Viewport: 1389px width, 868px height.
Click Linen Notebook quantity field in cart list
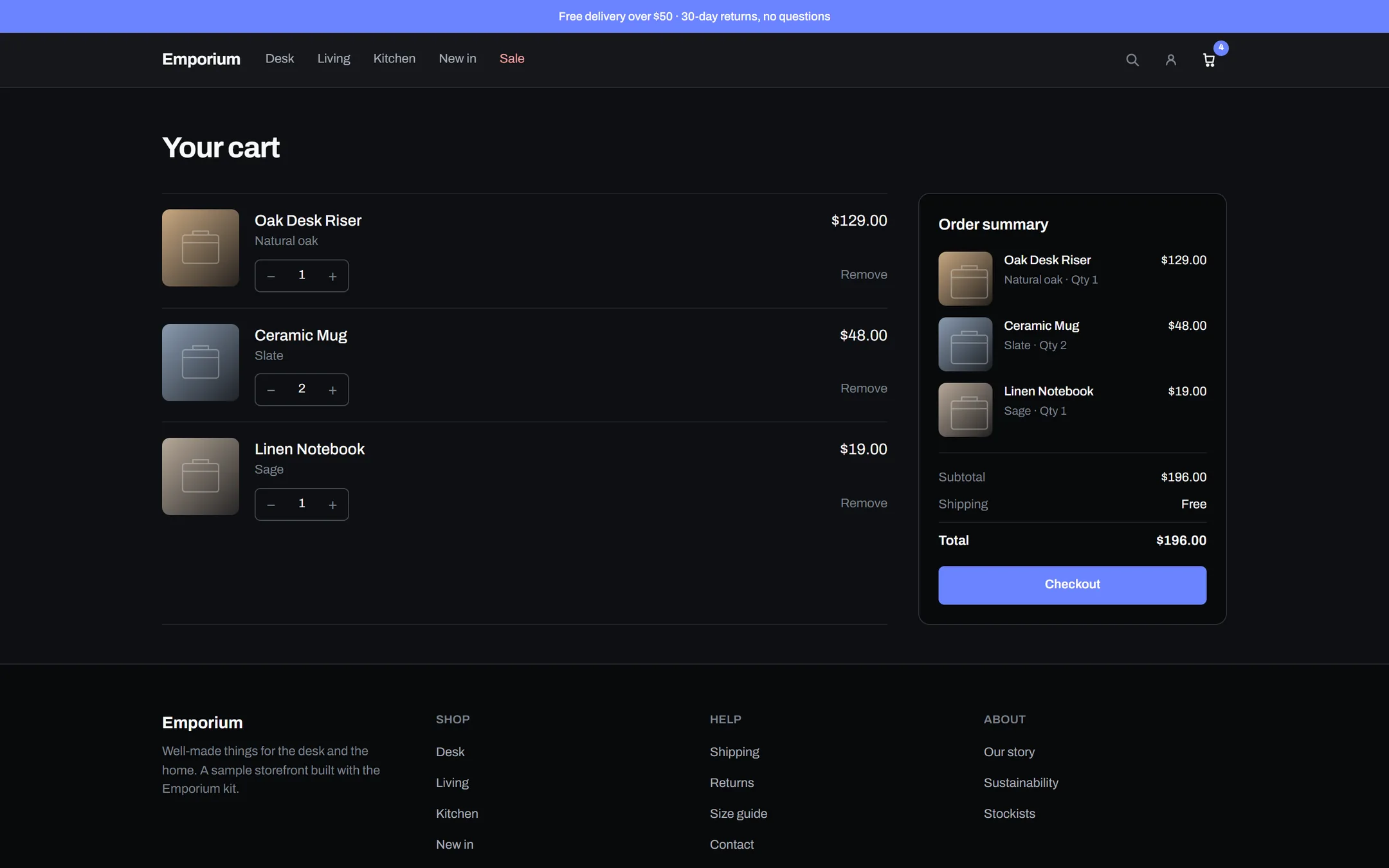pyautogui.click(x=302, y=503)
